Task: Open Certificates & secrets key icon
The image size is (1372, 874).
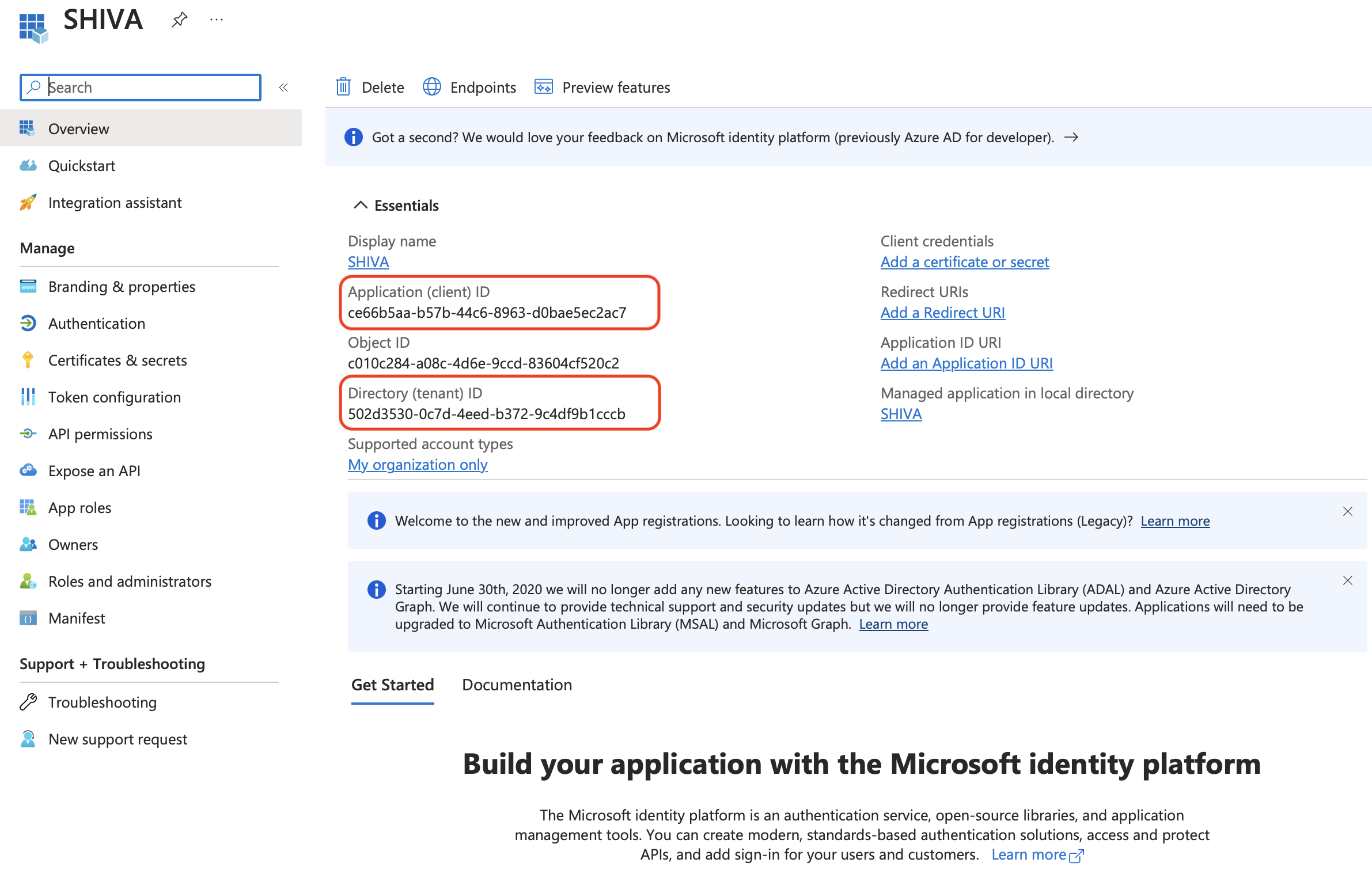Action: 28,360
